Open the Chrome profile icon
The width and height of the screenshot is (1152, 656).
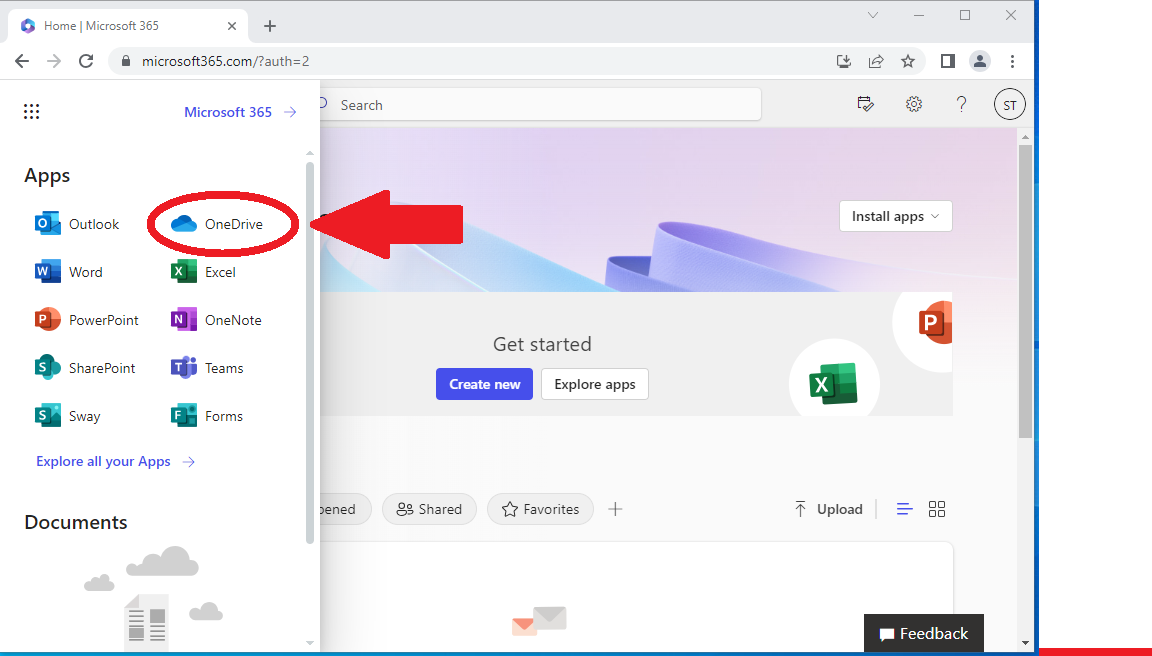(979, 61)
